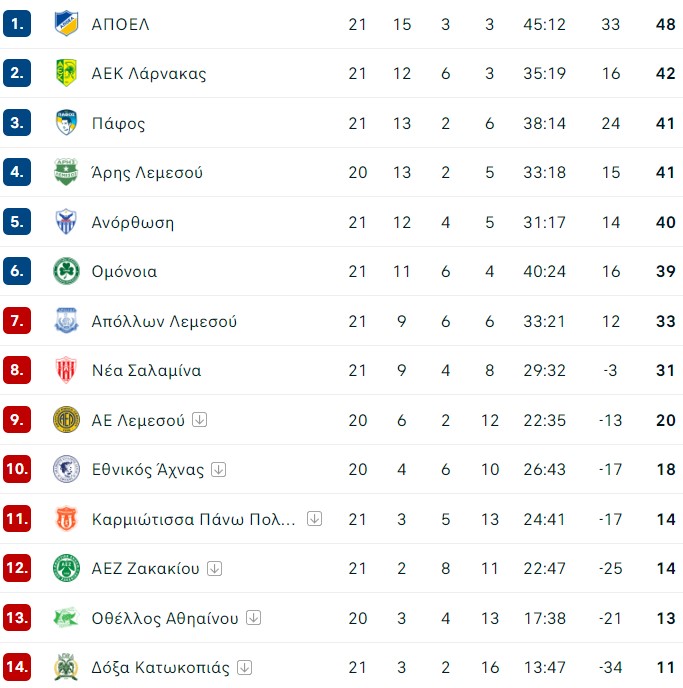Click the ΑΕΚ Λάρνακας club logo

tap(66, 73)
